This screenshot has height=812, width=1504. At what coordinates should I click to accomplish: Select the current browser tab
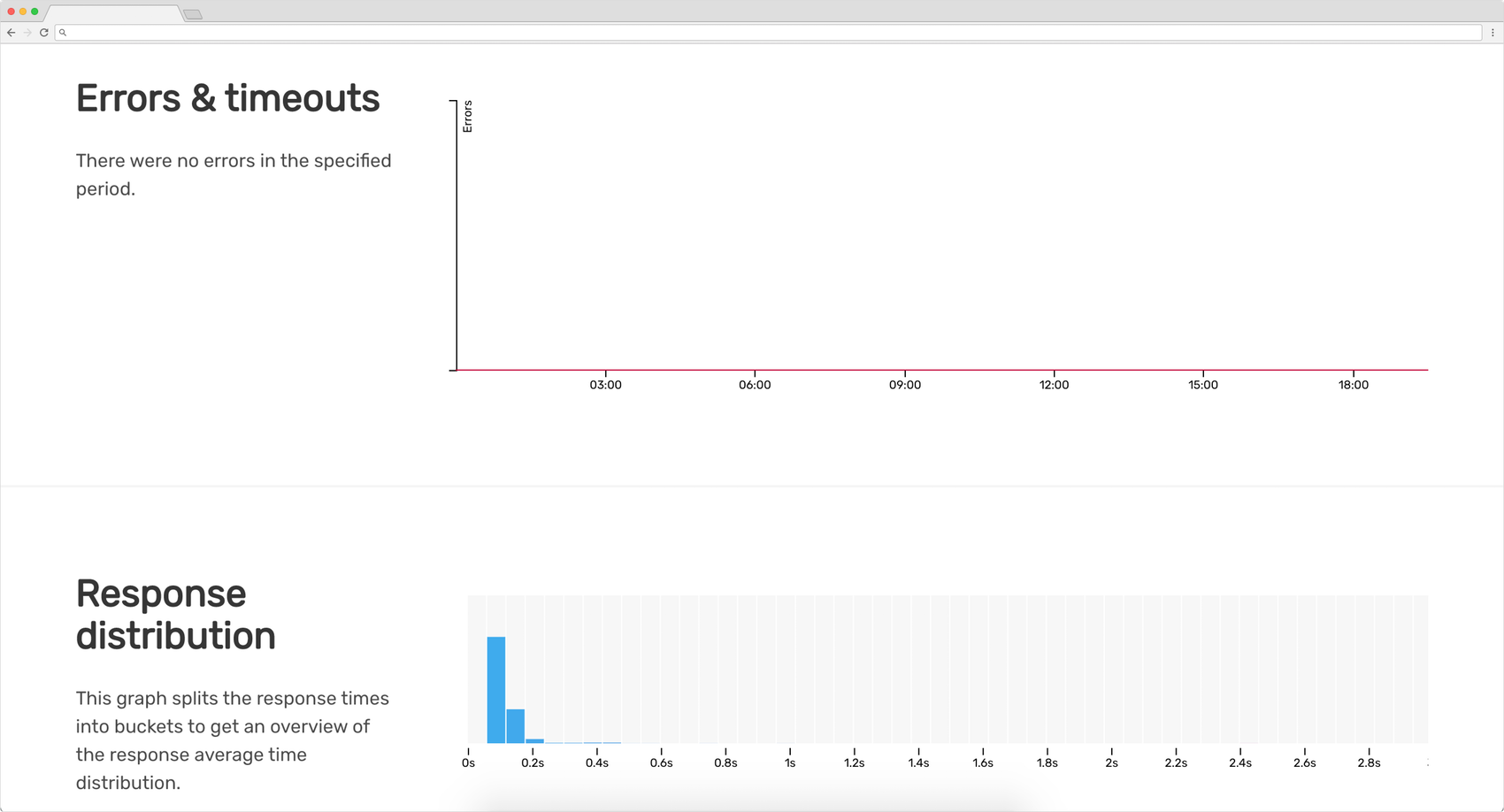click(x=113, y=13)
